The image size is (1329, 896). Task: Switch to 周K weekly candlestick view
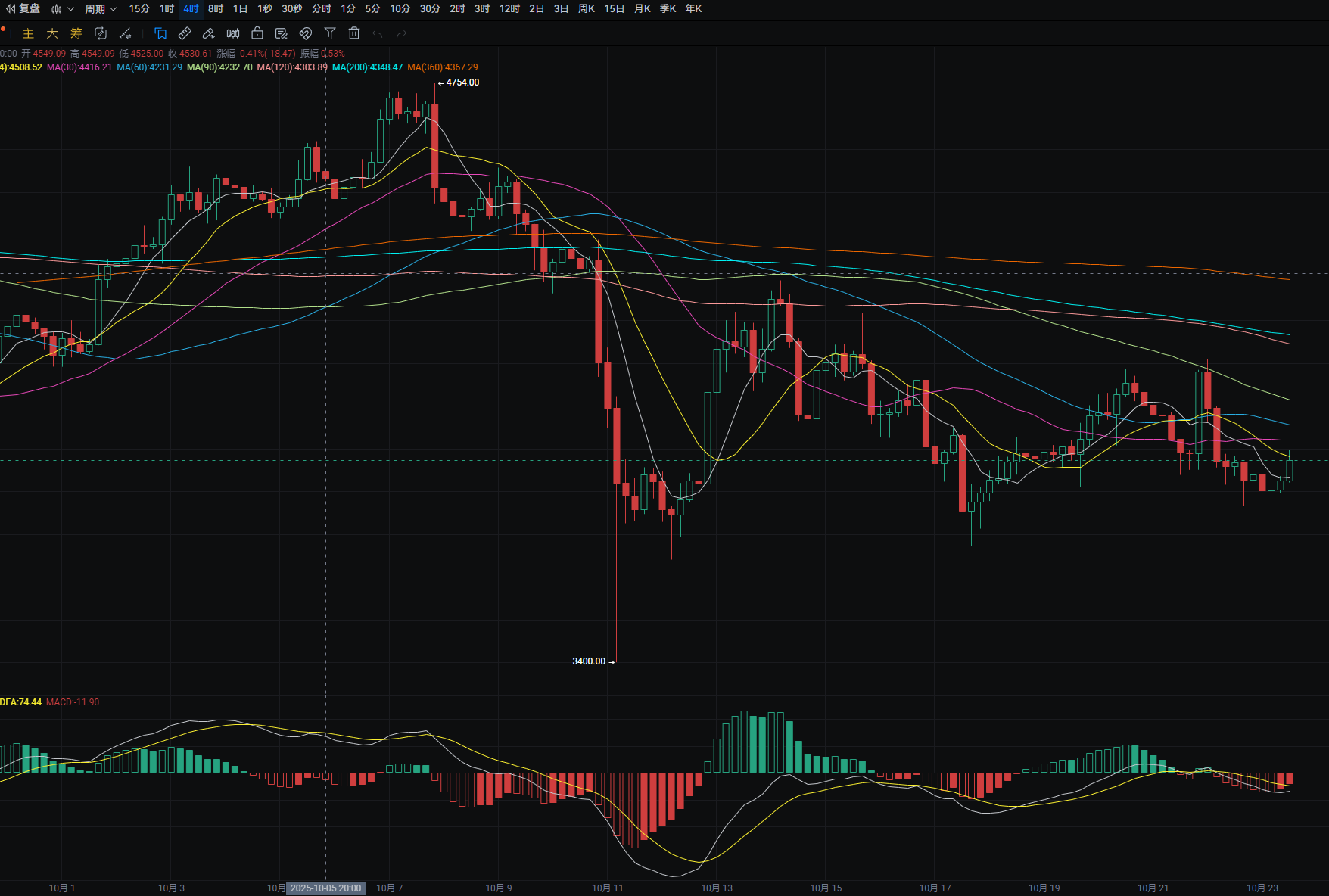[586, 9]
